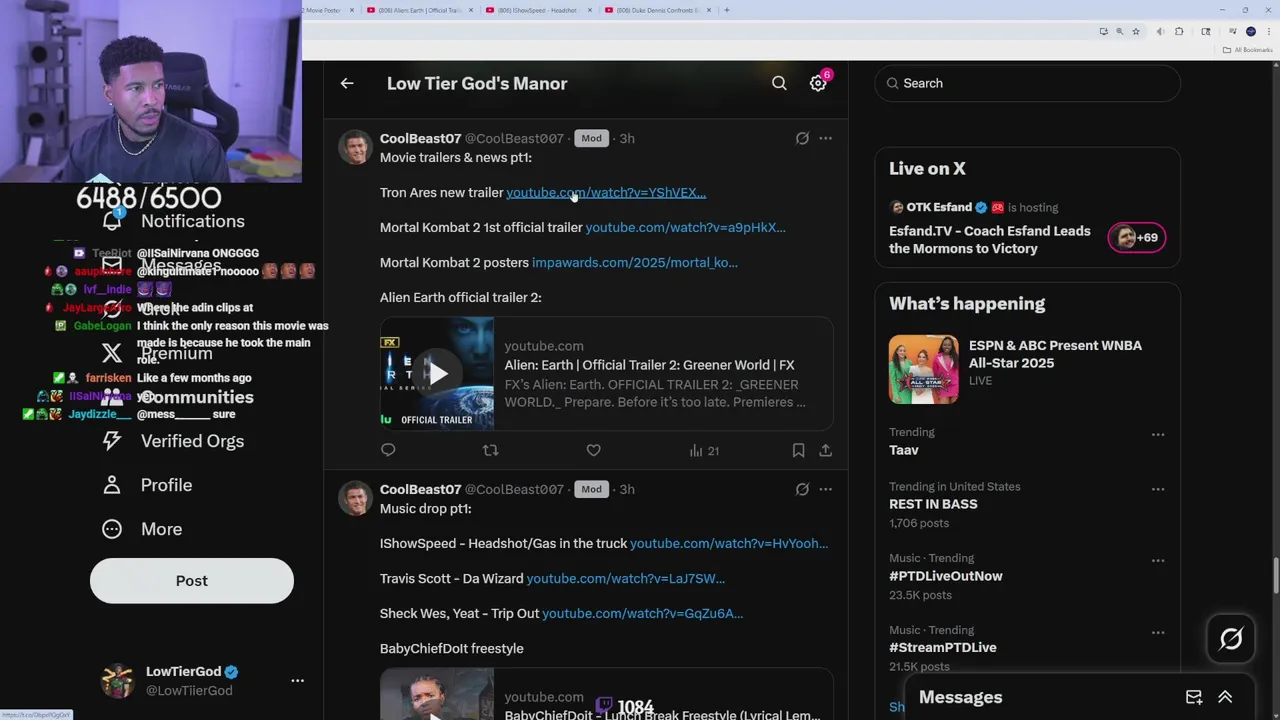Click the Post button
The image size is (1280, 720).
click(x=192, y=580)
